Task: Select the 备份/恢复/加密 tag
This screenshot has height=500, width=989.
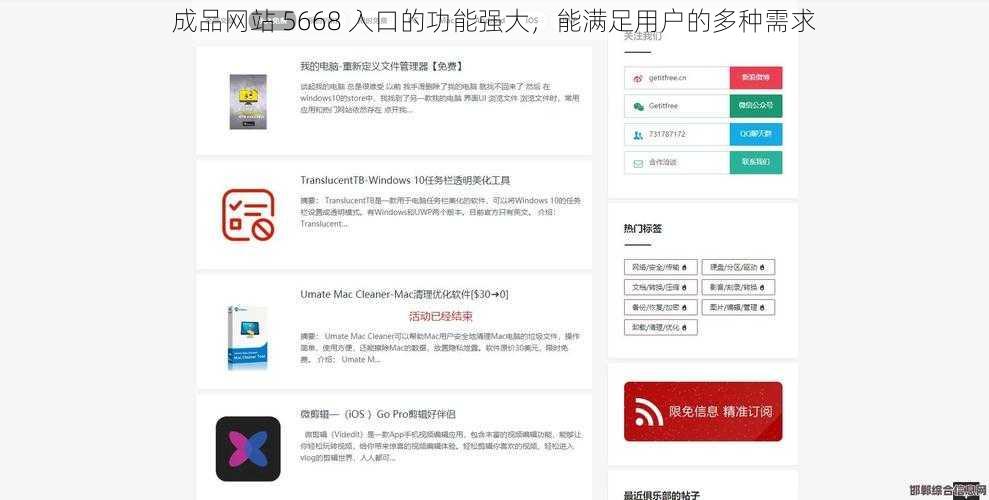Action: tap(660, 308)
